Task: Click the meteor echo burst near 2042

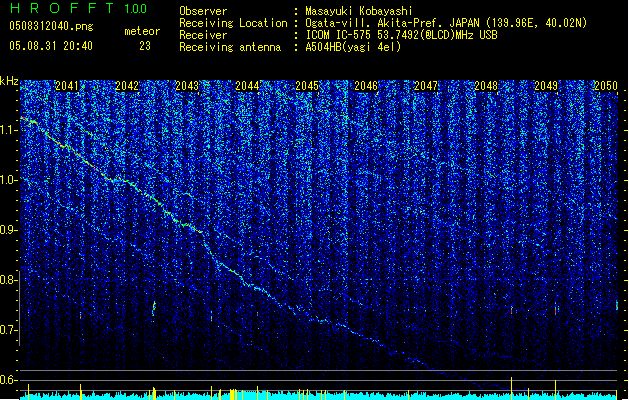Action: (x=154, y=309)
